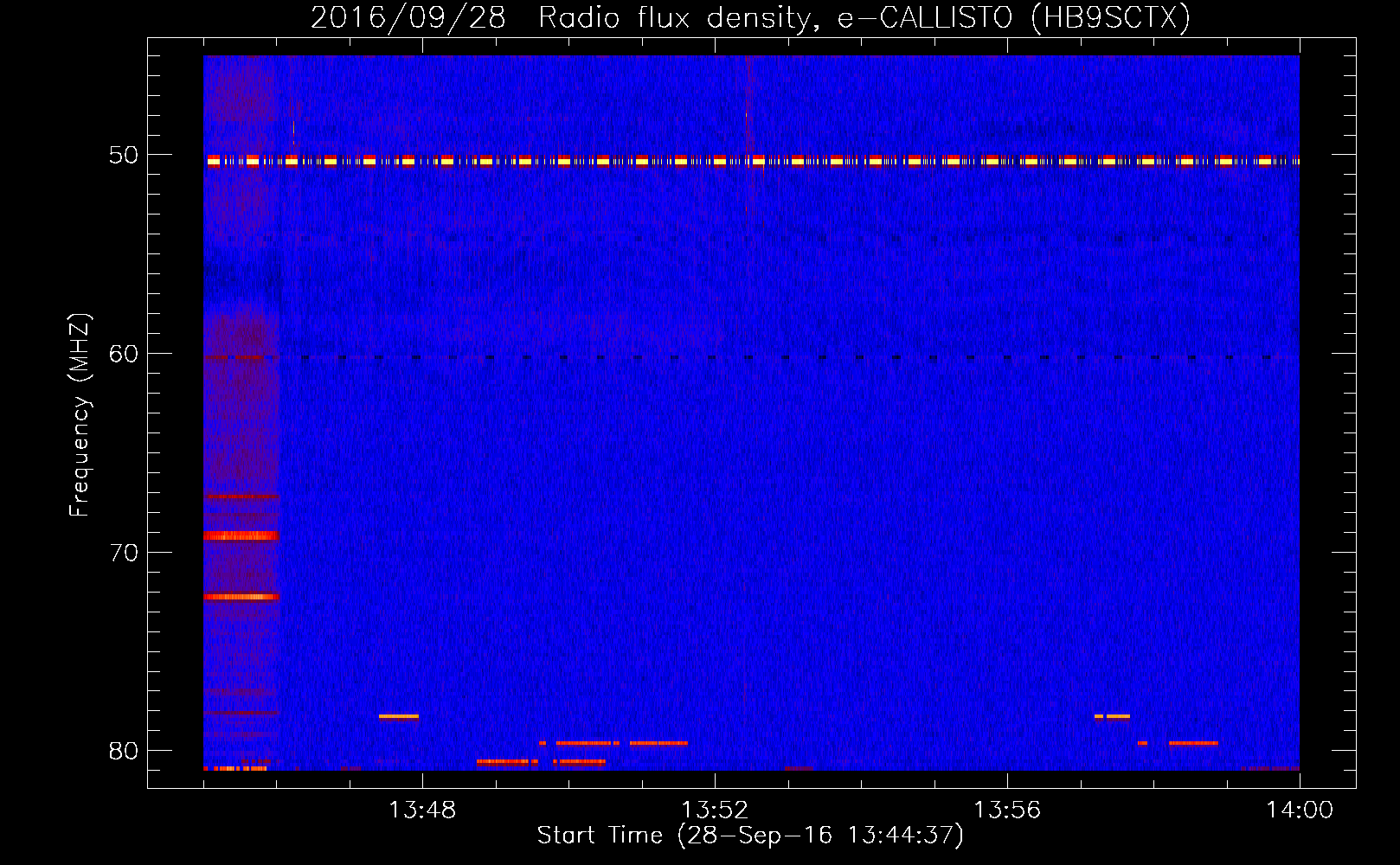
Task: Click the '13:52' time tick label
Action: coord(715,811)
